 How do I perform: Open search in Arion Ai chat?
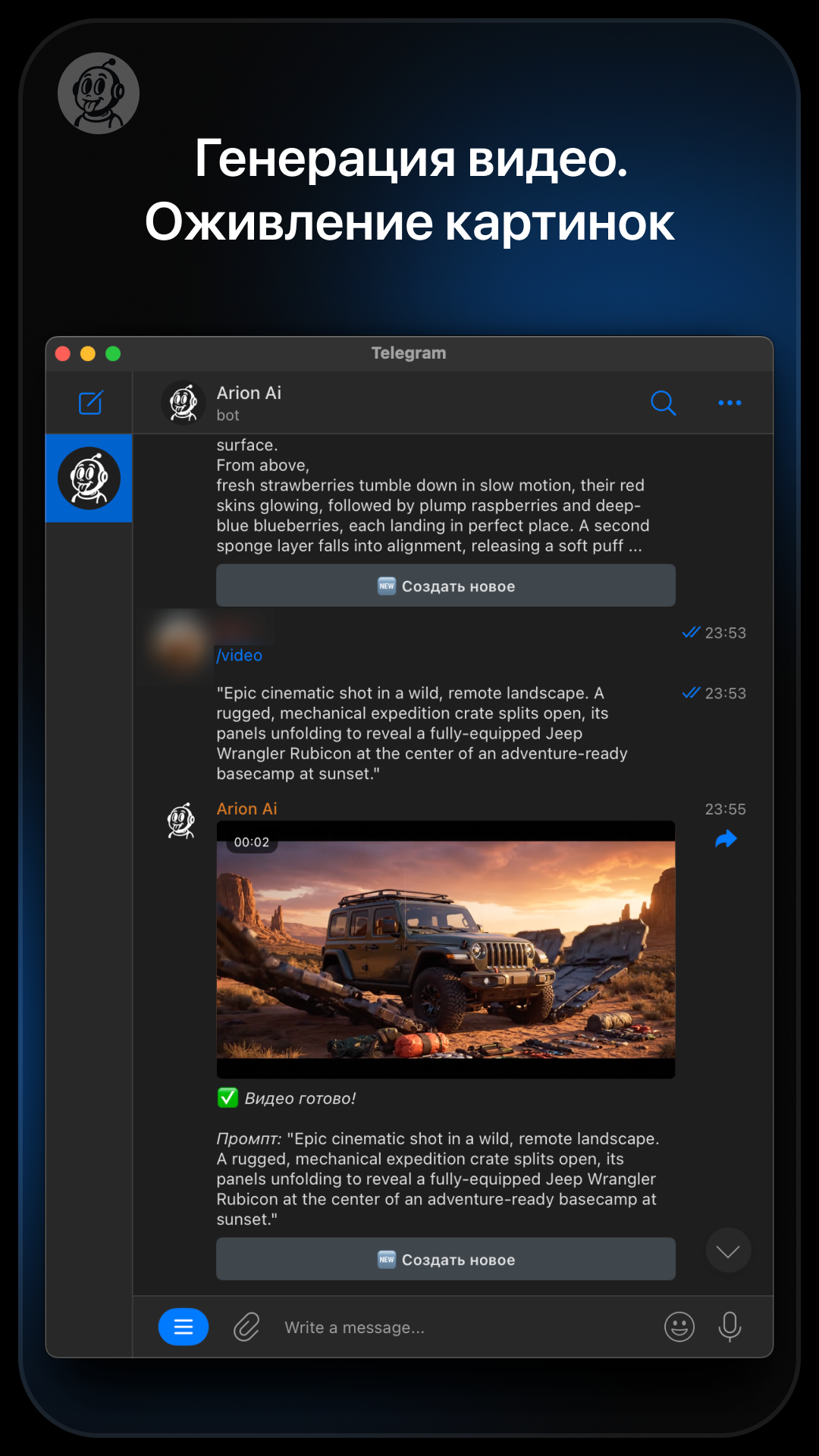[x=663, y=403]
